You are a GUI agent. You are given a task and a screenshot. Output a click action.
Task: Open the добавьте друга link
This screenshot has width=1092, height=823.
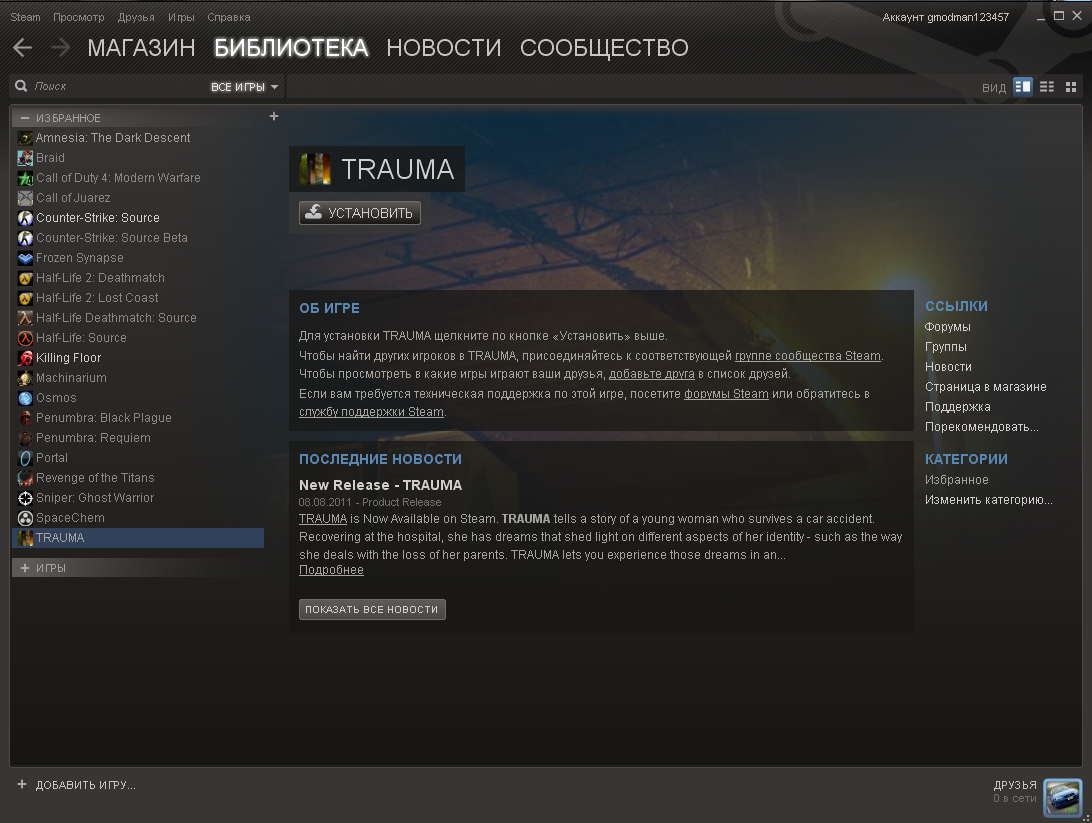652,374
